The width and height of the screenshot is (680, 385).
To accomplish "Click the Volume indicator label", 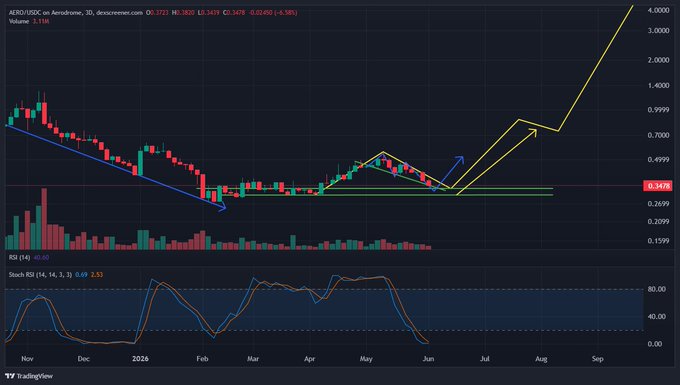I will click(19, 21).
